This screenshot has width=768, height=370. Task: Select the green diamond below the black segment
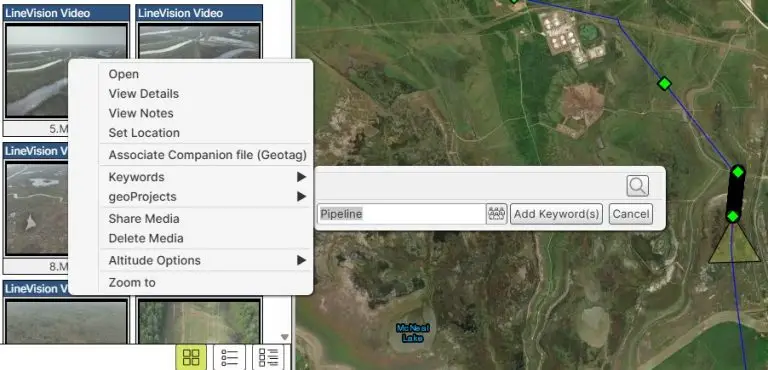coord(732,216)
